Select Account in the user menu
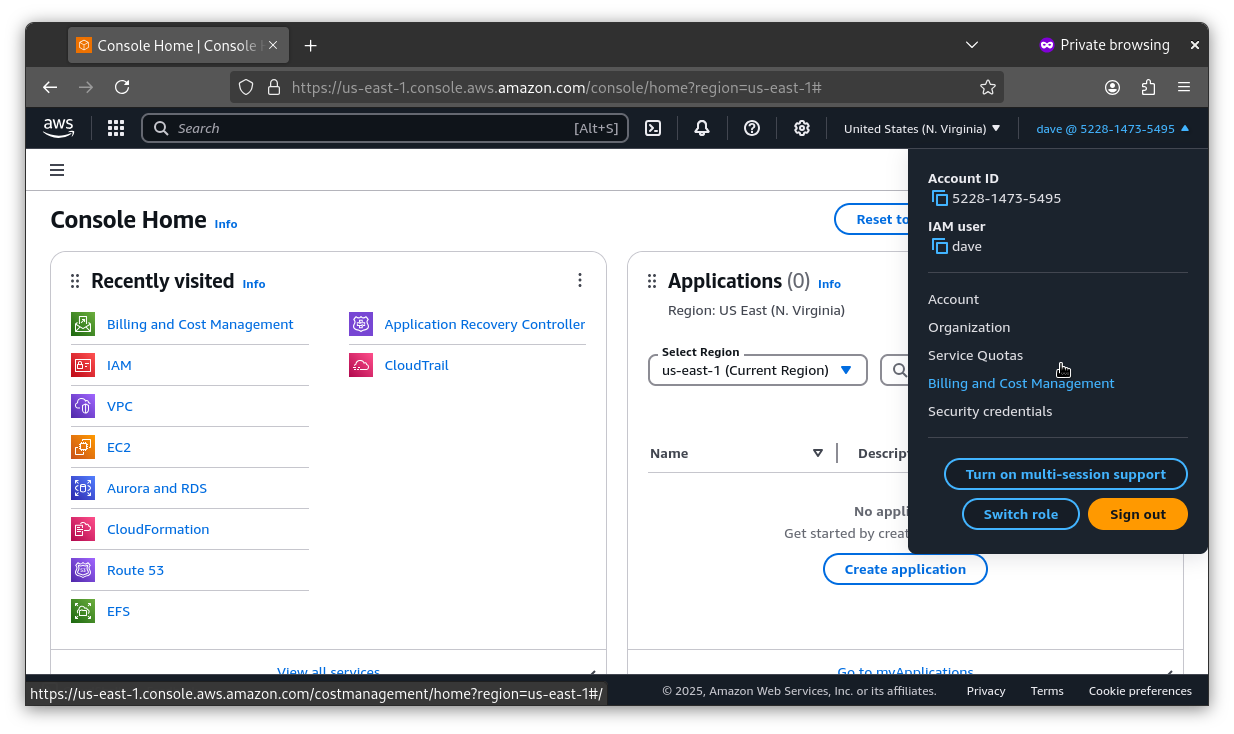Screen dimensions: 1234x734 click(x=953, y=299)
